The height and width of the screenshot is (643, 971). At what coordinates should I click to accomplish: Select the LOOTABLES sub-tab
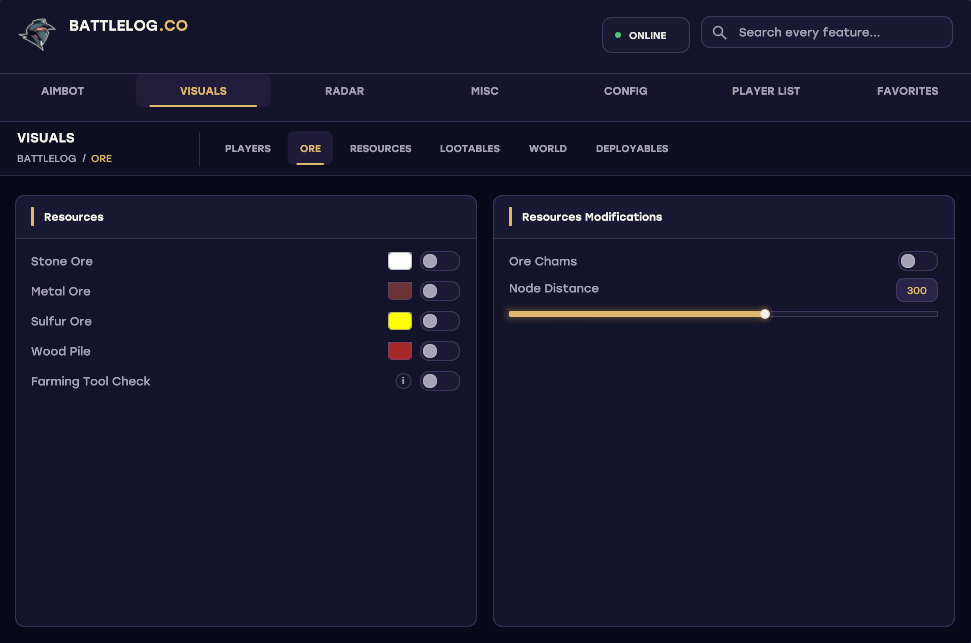click(x=469, y=149)
